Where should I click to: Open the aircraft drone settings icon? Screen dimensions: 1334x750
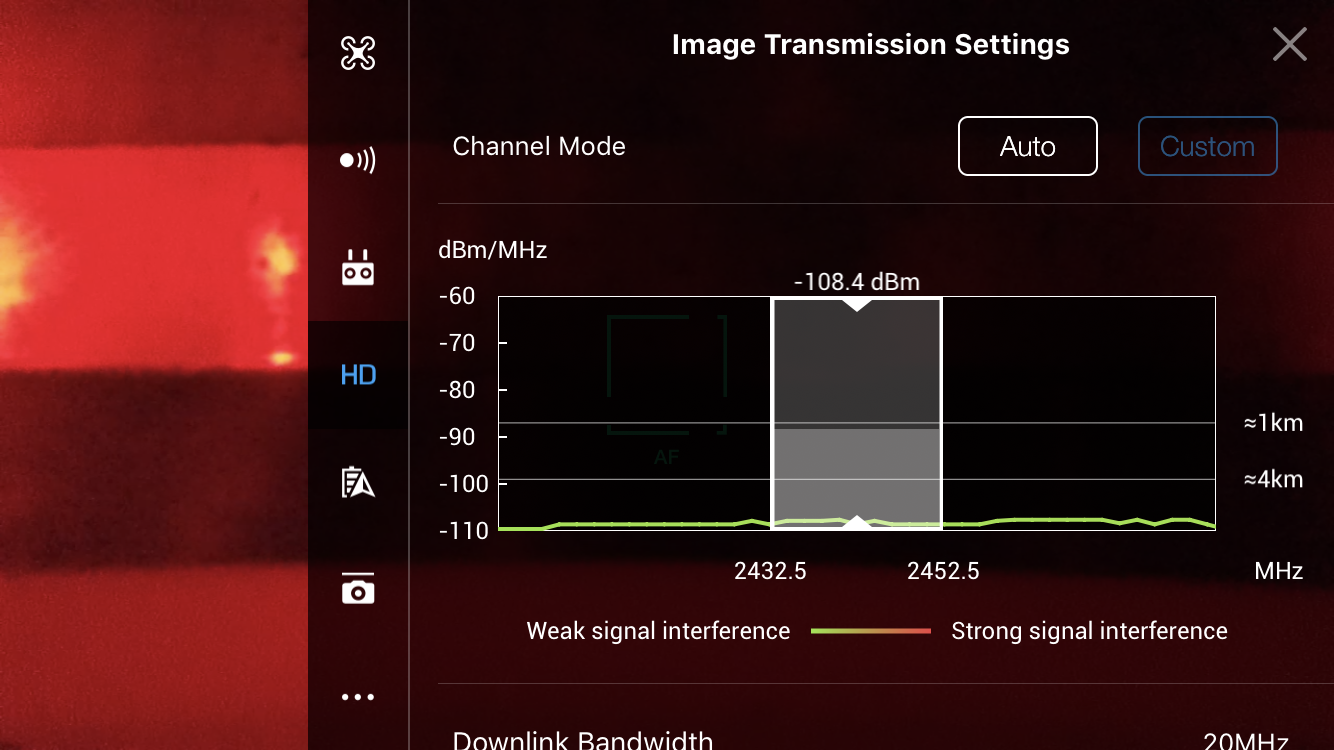click(357, 53)
